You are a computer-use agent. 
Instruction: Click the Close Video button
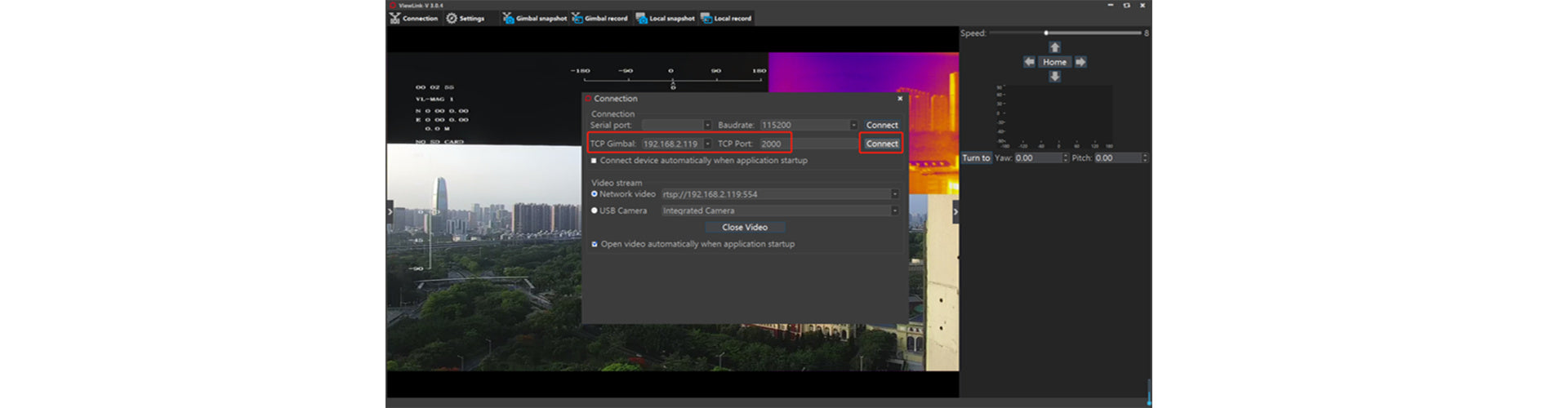click(x=744, y=228)
